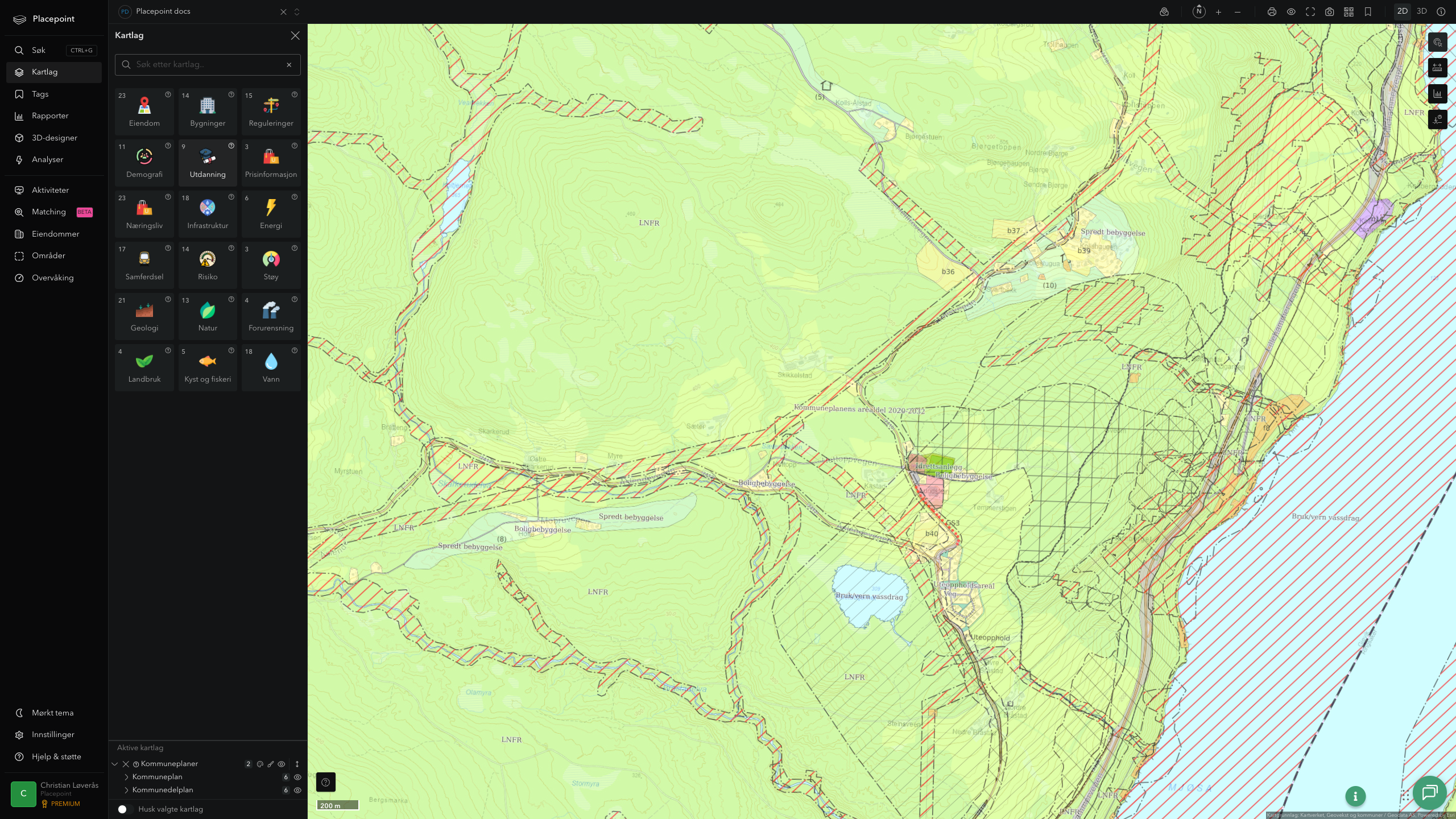Toggle visibility of Kommuneplaner layer group
Image resolution: width=1456 pixels, height=819 pixels.
tap(282, 764)
